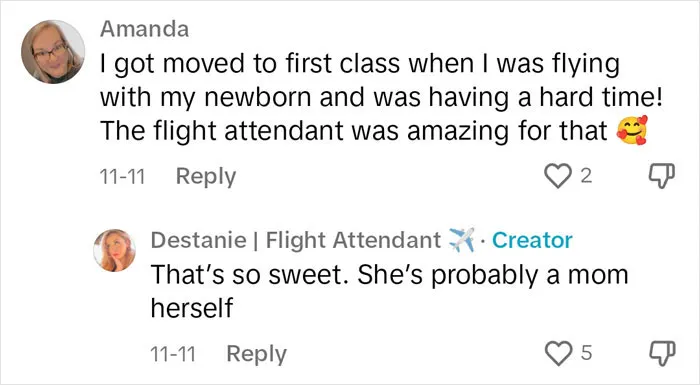
Task: Dislike Destanie's reply with thumbs-down icon
Action: point(661,353)
